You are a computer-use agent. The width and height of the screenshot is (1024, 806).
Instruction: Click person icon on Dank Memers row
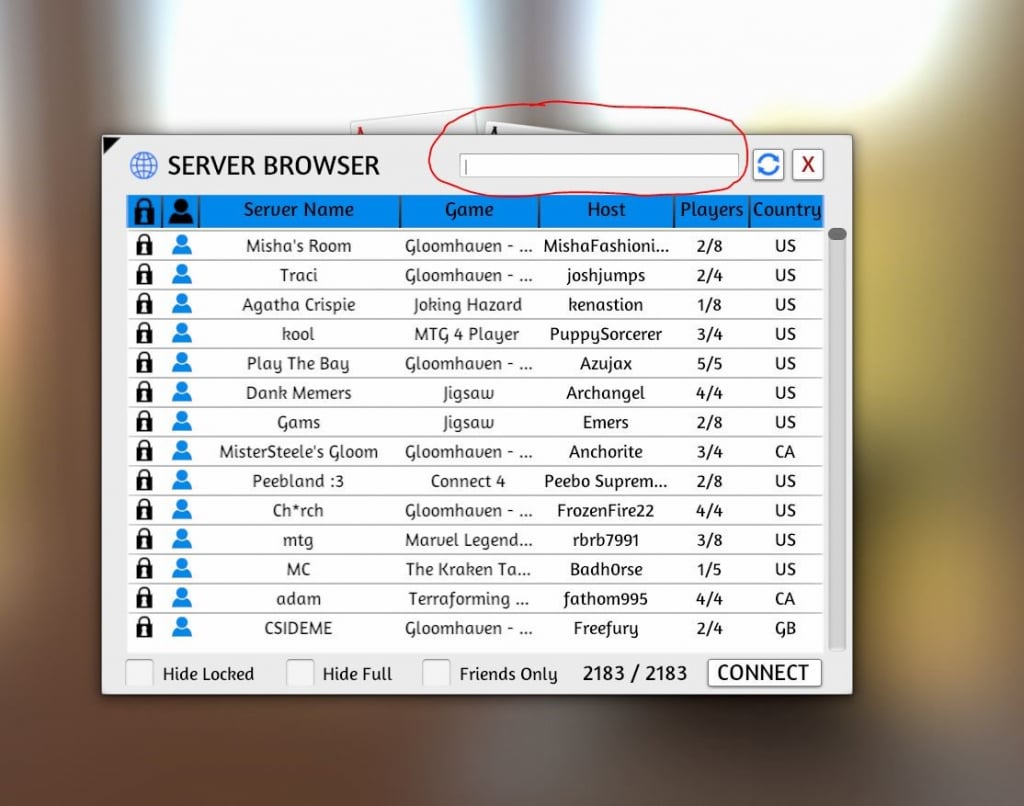pyautogui.click(x=182, y=392)
